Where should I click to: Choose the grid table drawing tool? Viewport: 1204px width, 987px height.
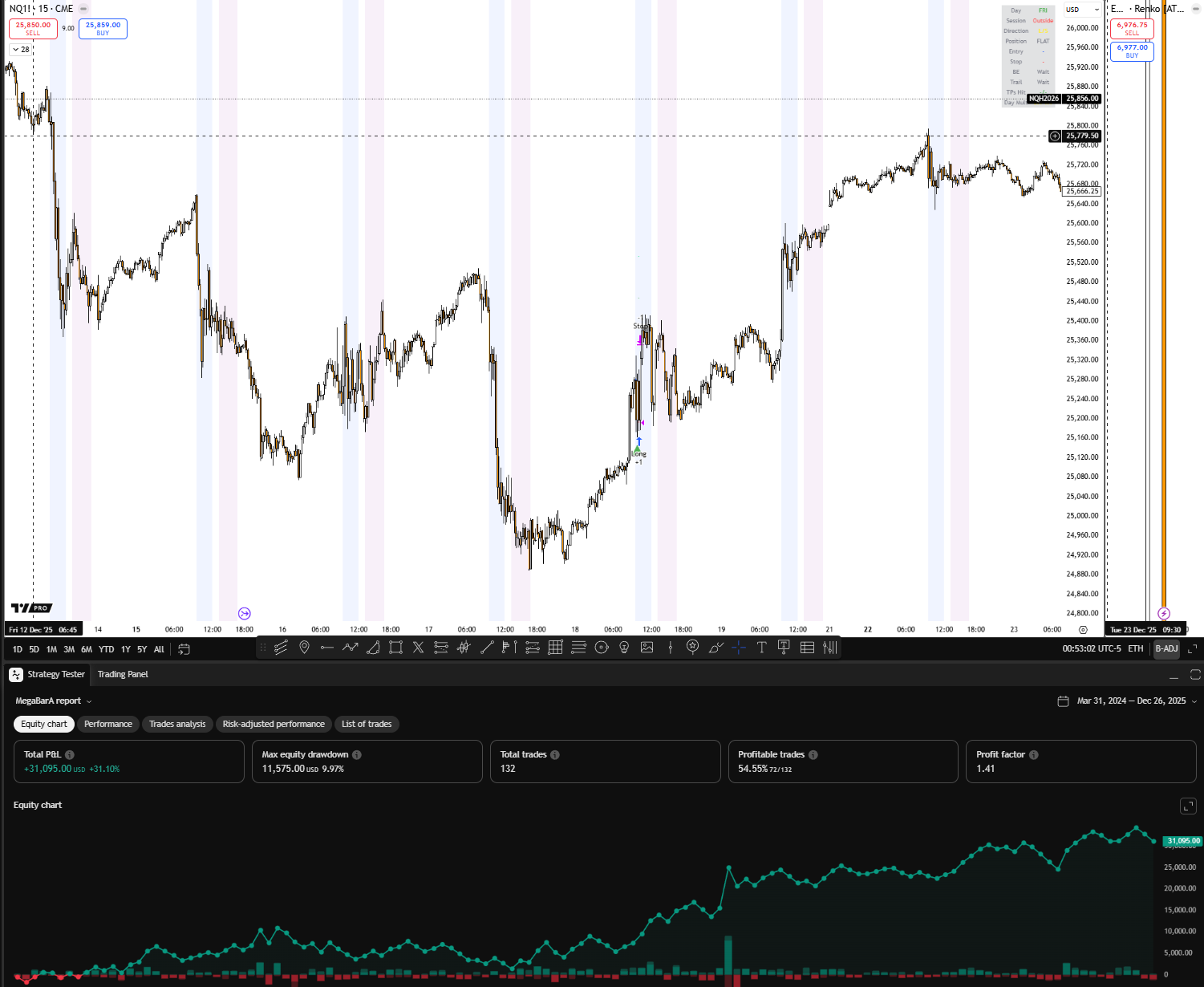(x=555, y=648)
